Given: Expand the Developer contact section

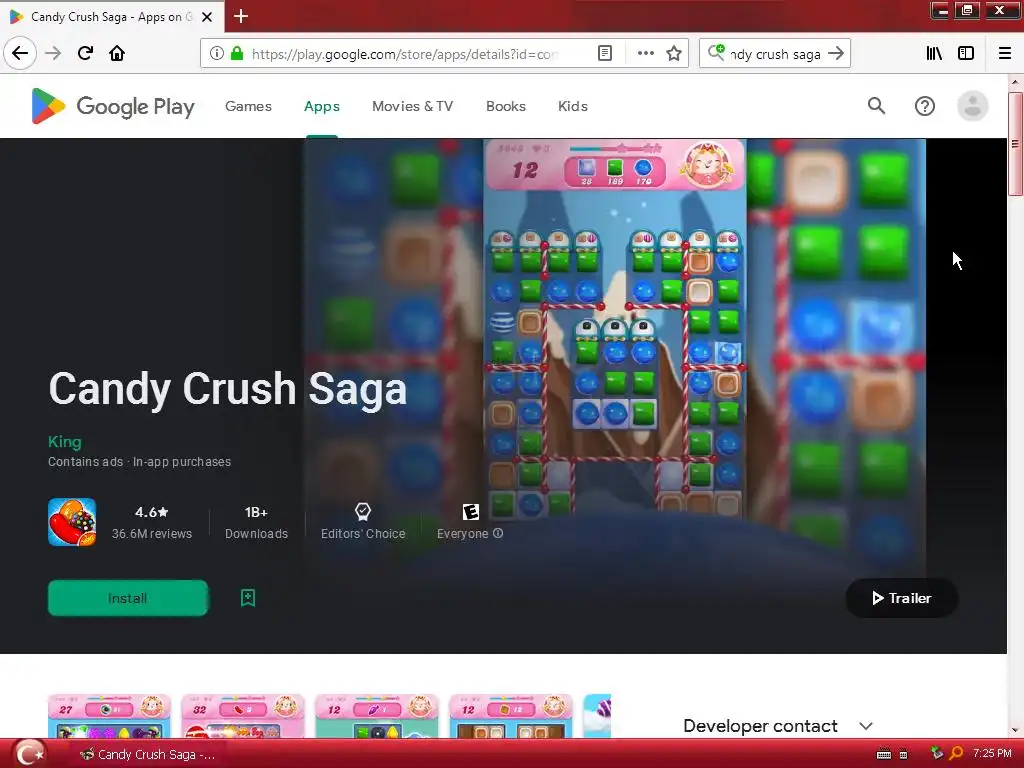Looking at the screenshot, I should click(x=778, y=726).
